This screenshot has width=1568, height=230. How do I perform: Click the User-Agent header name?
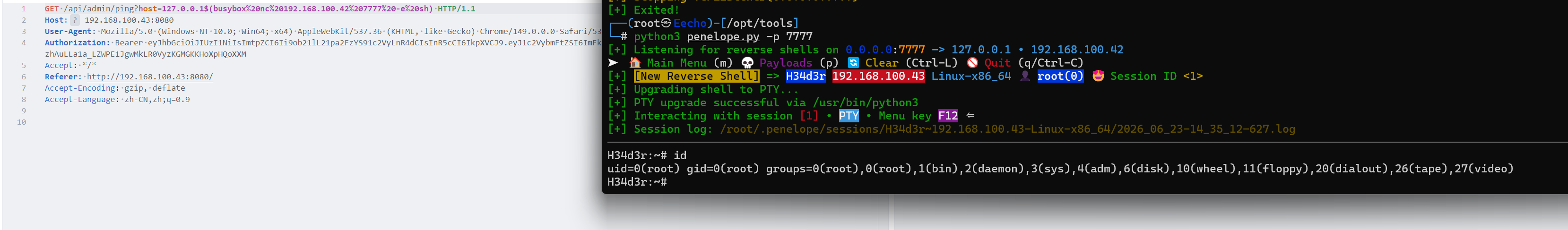[x=70, y=32]
